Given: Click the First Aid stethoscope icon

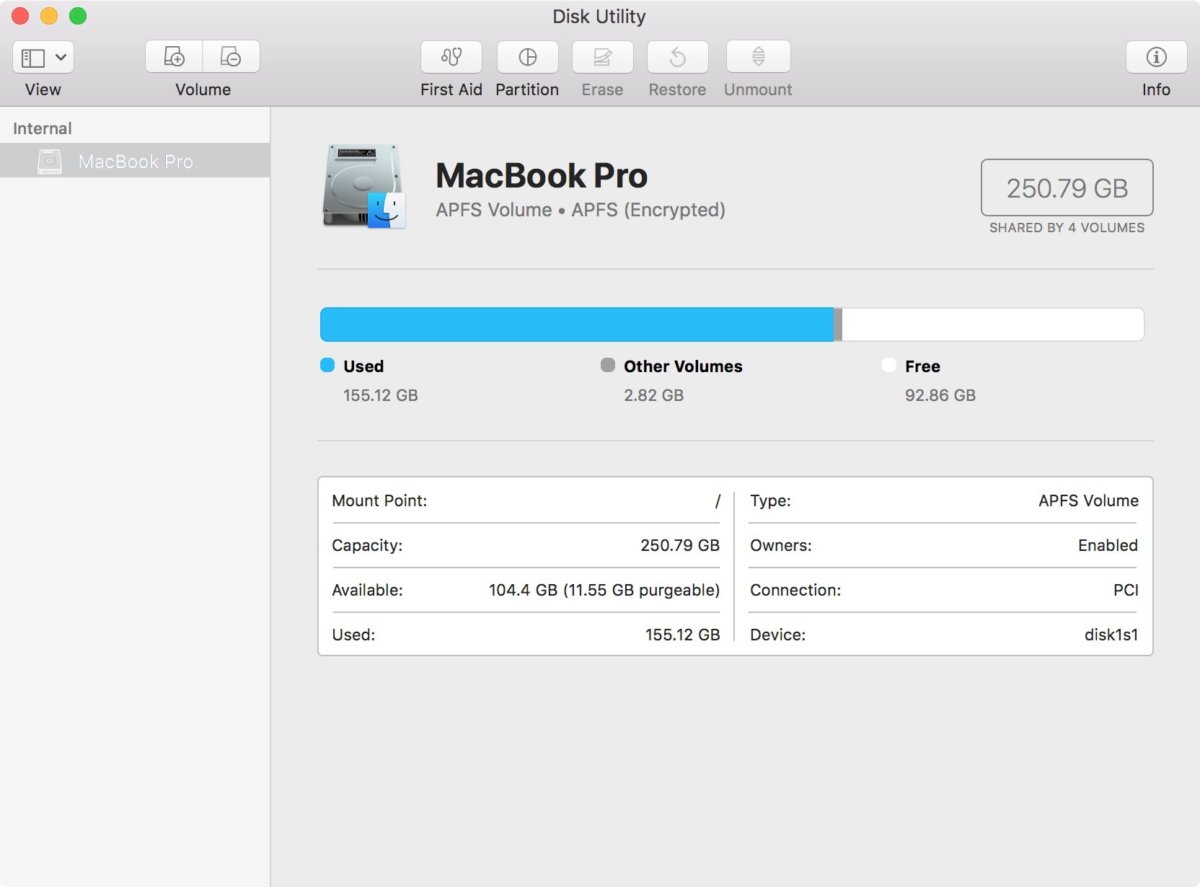Looking at the screenshot, I should click(x=451, y=57).
